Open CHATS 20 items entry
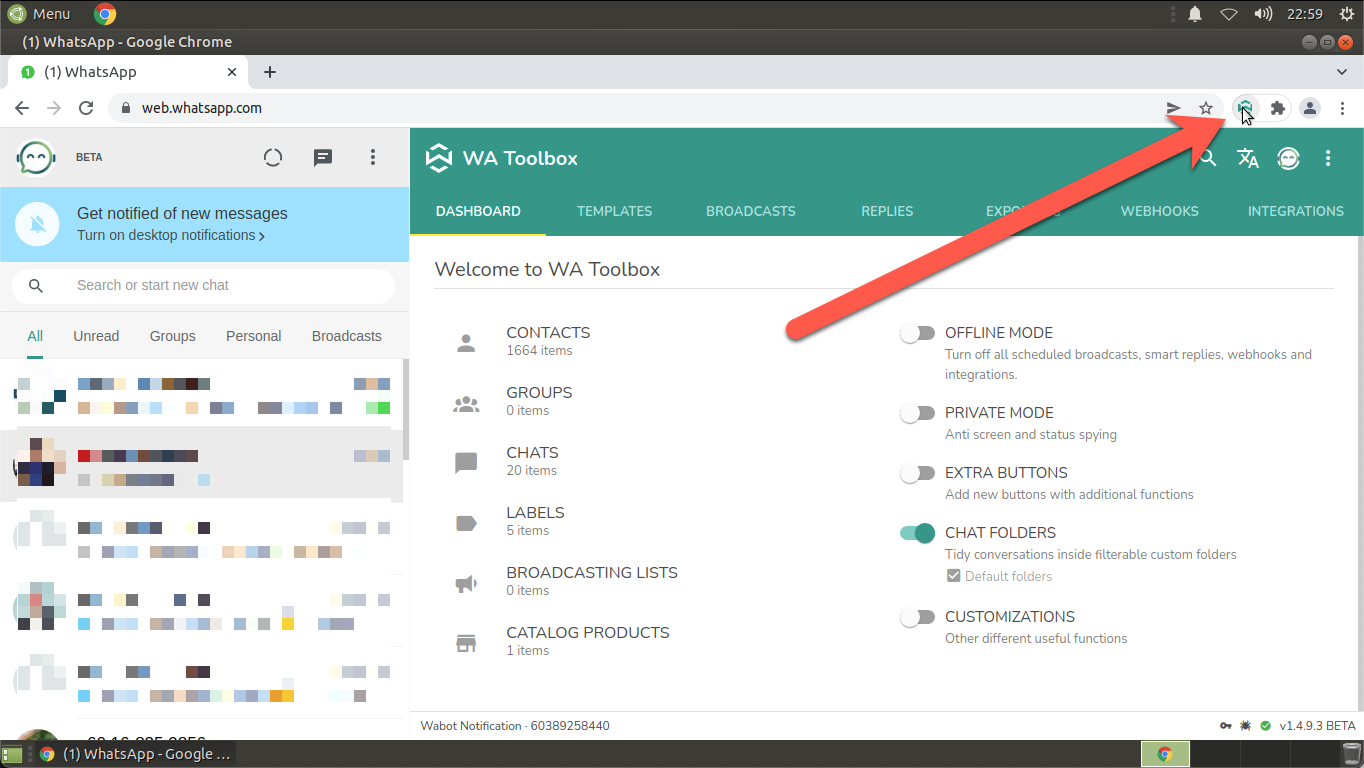The image size is (1364, 768). click(x=532, y=461)
